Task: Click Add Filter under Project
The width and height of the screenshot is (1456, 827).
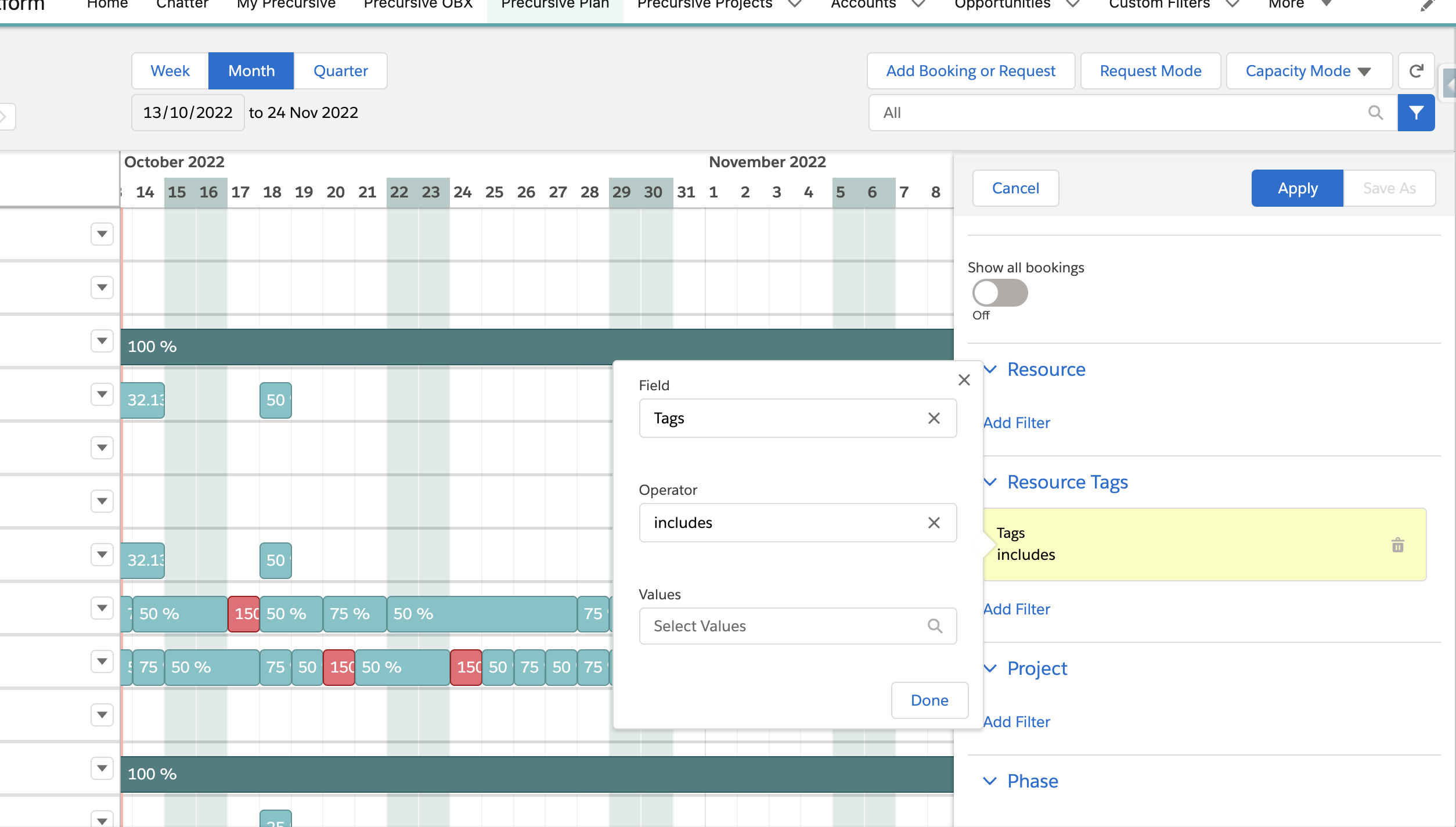Action: (x=1017, y=721)
